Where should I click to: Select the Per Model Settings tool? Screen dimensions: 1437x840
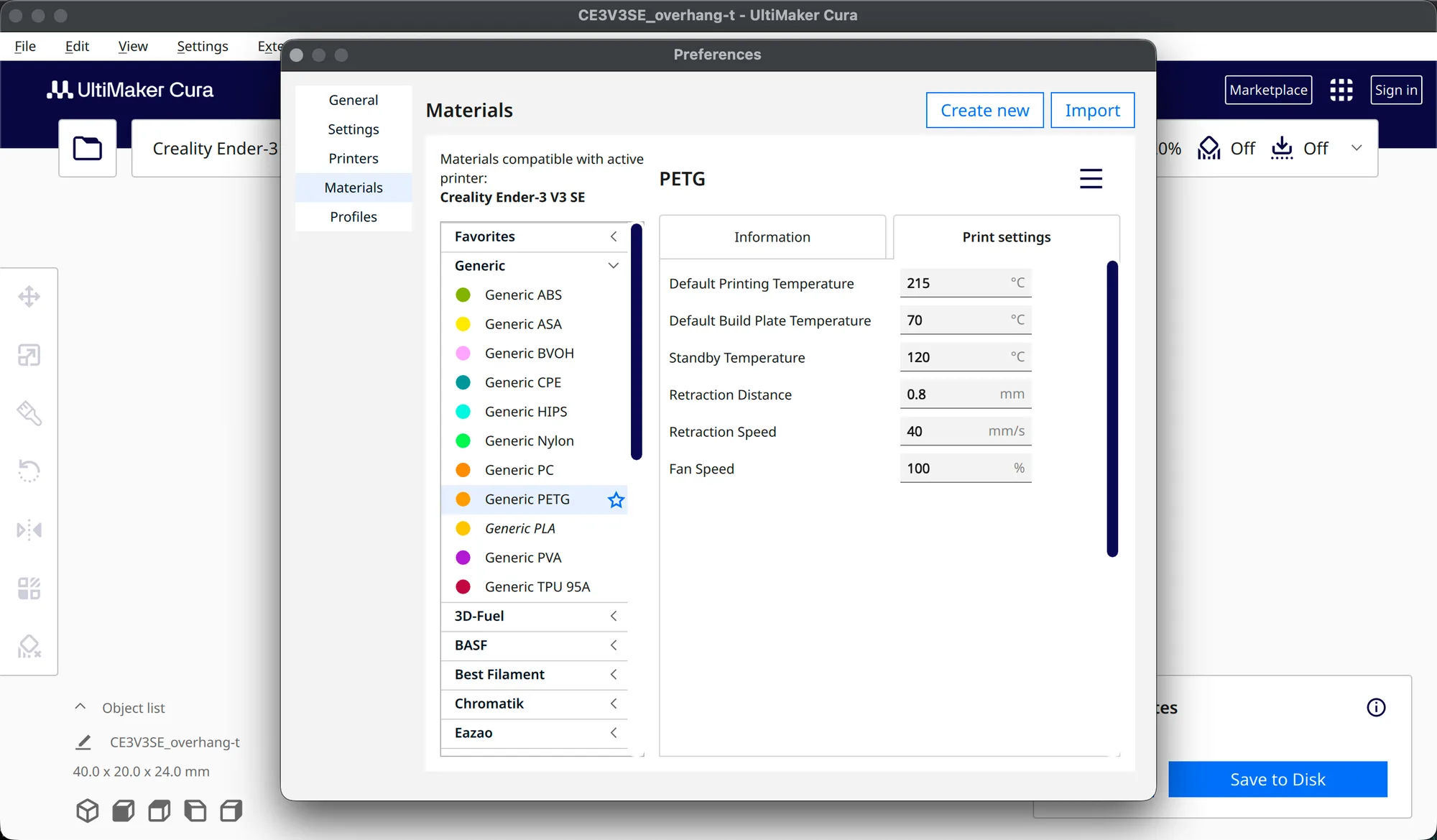click(x=29, y=589)
